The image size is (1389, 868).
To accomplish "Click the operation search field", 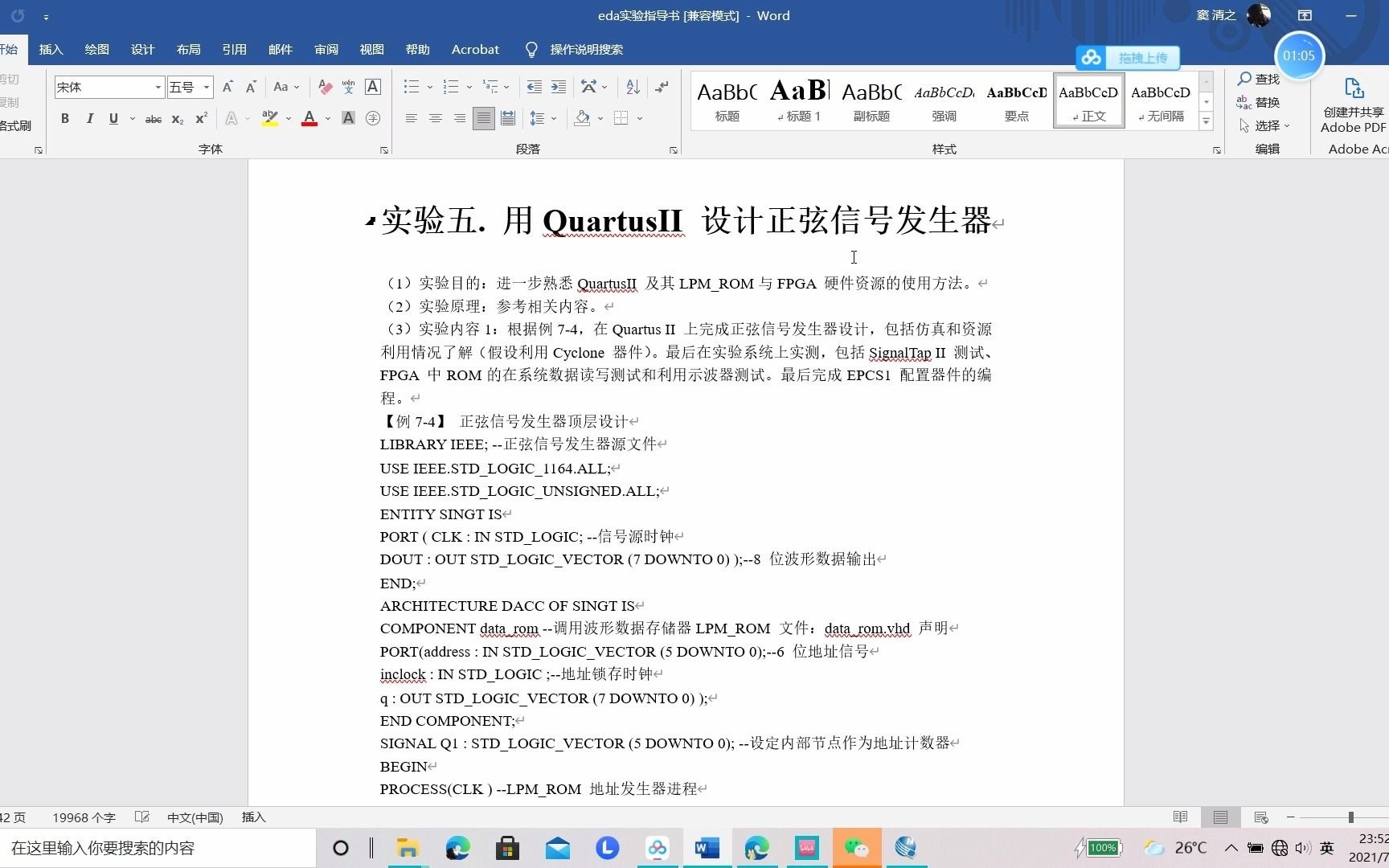I will (587, 50).
